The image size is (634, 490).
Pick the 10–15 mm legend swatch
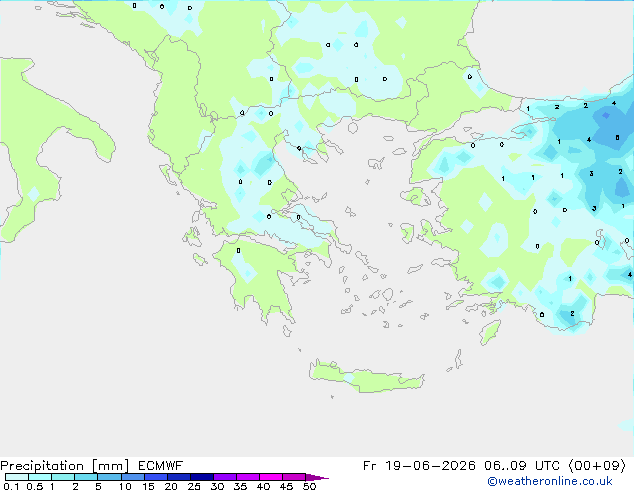pos(132,477)
